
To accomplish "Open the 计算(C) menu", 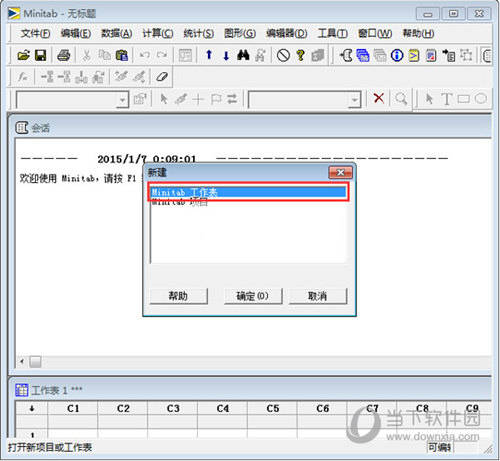I will [158, 33].
